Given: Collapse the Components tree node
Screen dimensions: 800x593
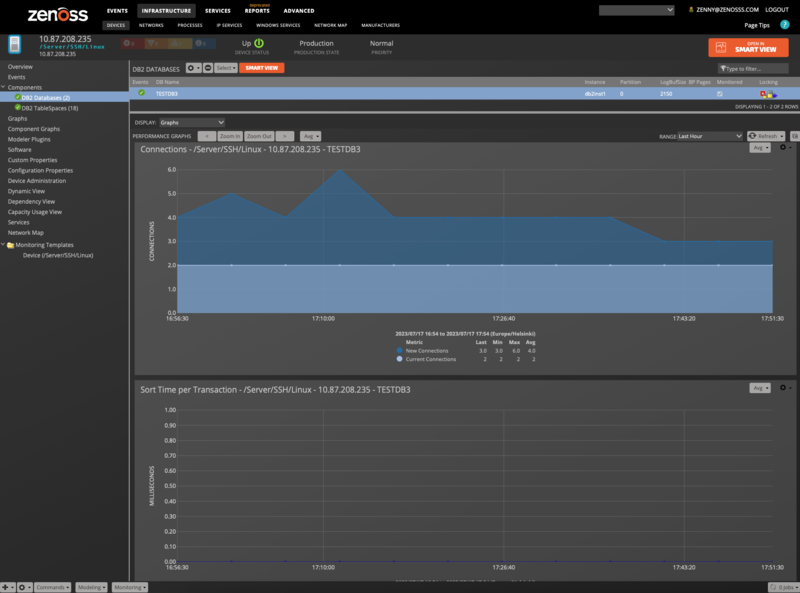Looking at the screenshot, I should pos(3,87).
